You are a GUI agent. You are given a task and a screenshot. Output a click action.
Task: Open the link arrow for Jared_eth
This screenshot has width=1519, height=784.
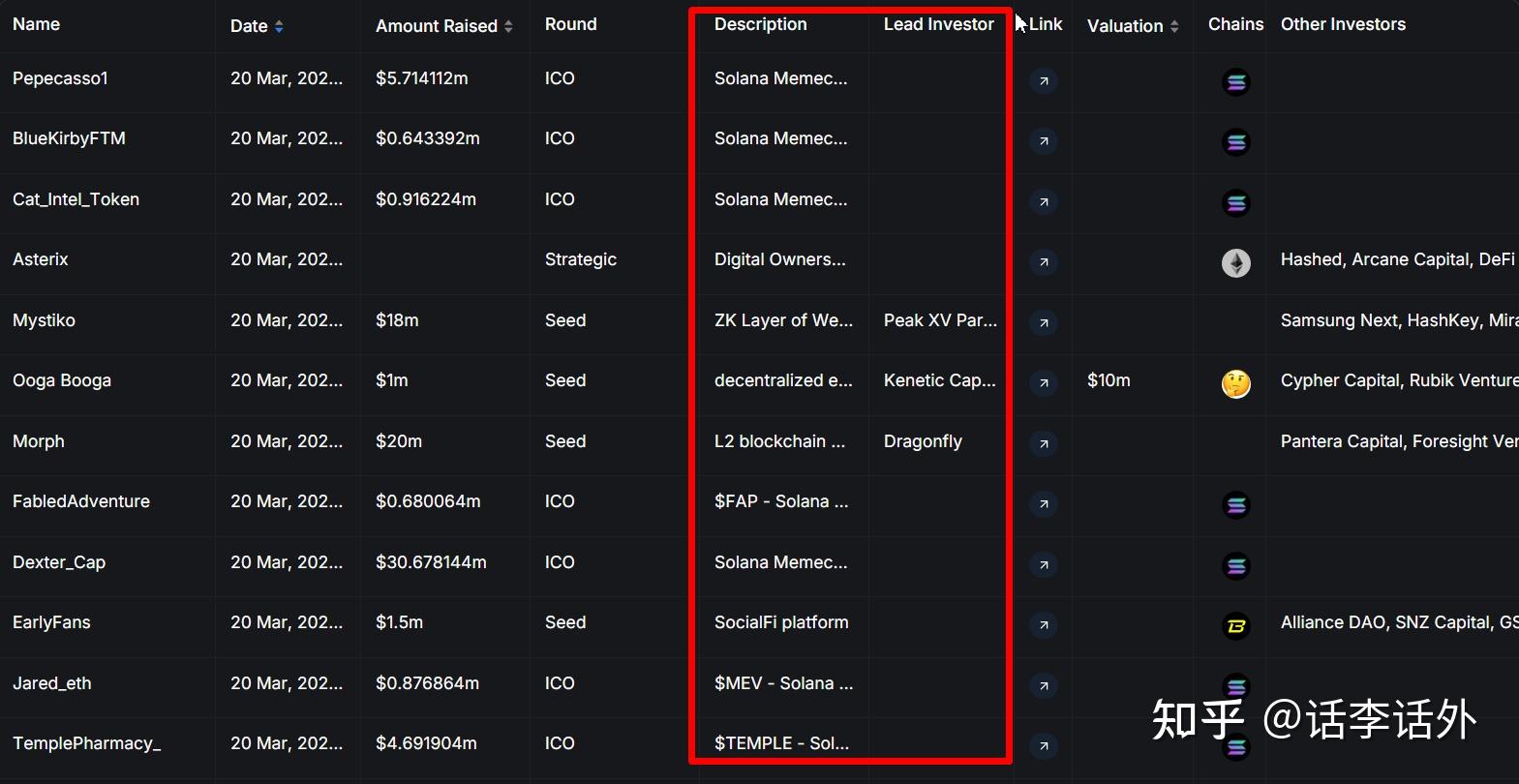pyautogui.click(x=1043, y=686)
